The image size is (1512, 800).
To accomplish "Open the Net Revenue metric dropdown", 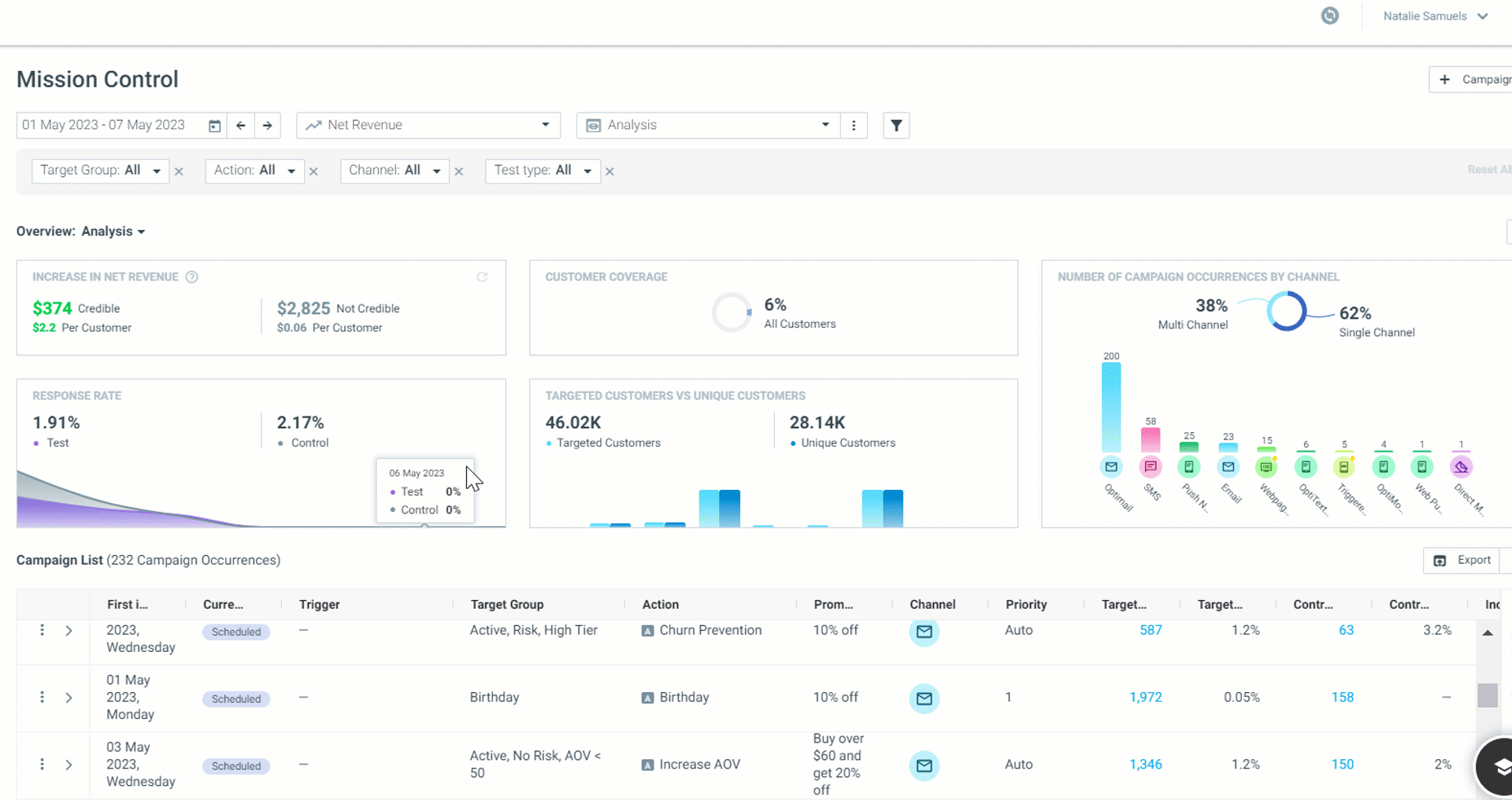I will pos(428,126).
